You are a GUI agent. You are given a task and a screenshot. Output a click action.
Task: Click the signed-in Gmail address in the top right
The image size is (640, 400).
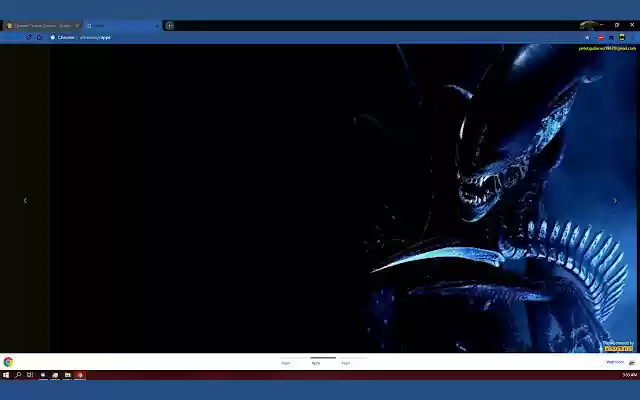[607, 49]
